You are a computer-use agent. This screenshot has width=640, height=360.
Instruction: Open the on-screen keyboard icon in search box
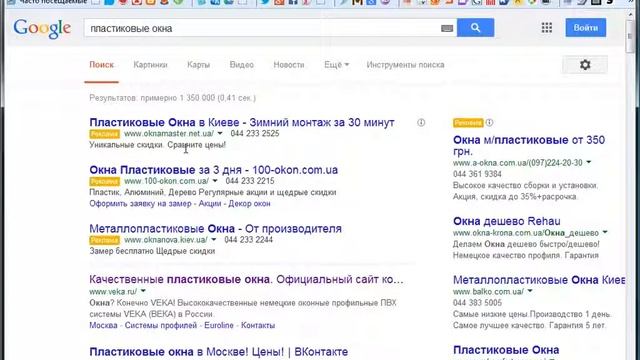(447, 28)
